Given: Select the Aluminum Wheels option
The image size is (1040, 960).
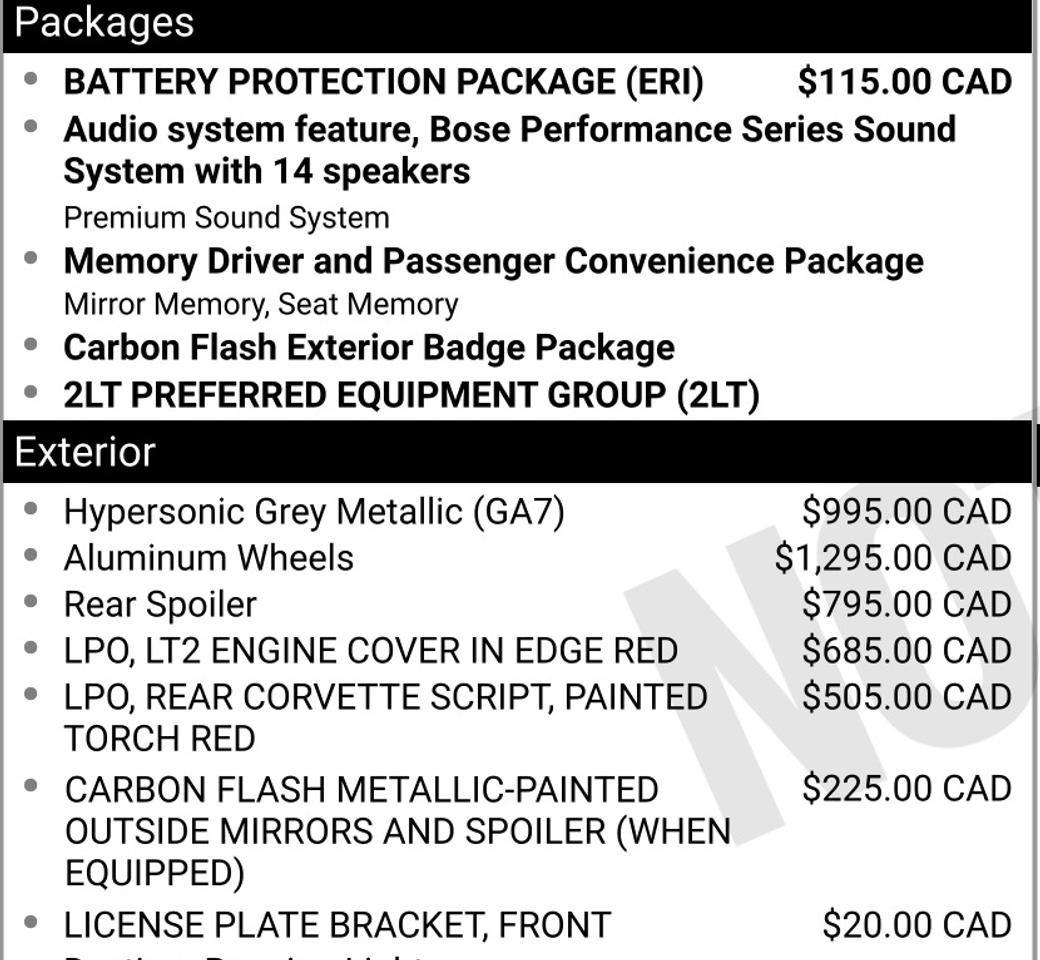Looking at the screenshot, I should (208, 558).
